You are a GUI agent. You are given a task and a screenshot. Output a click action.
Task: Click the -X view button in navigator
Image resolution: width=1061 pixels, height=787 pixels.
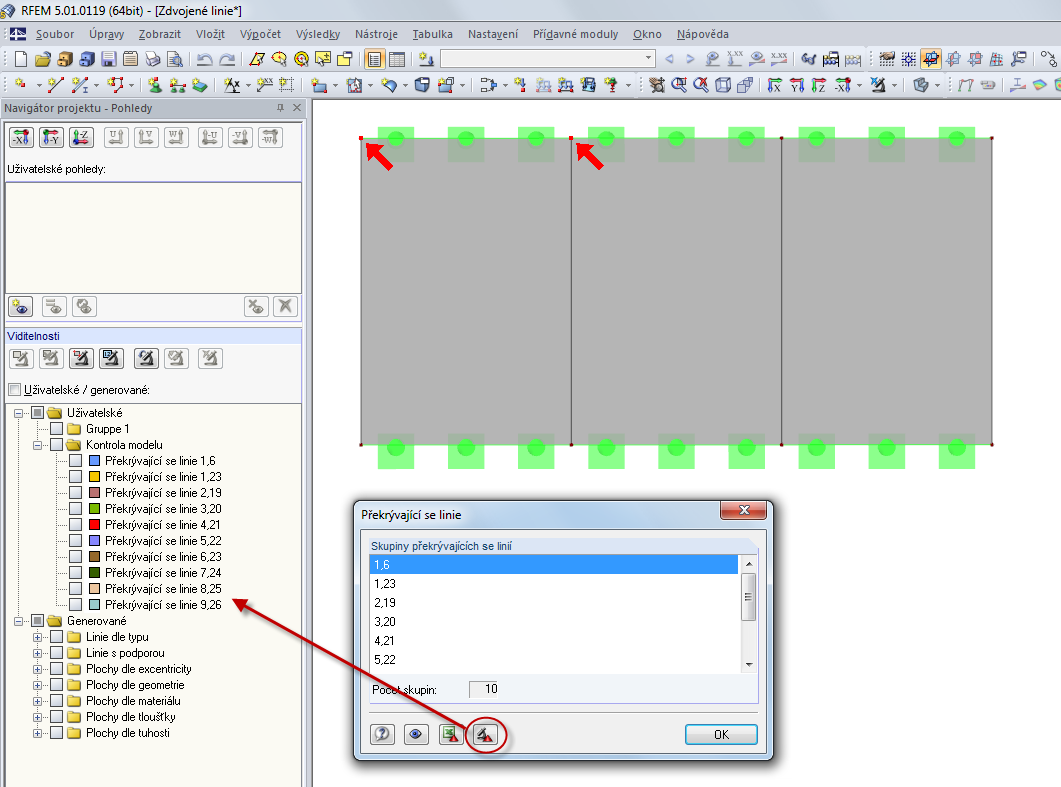pos(21,137)
